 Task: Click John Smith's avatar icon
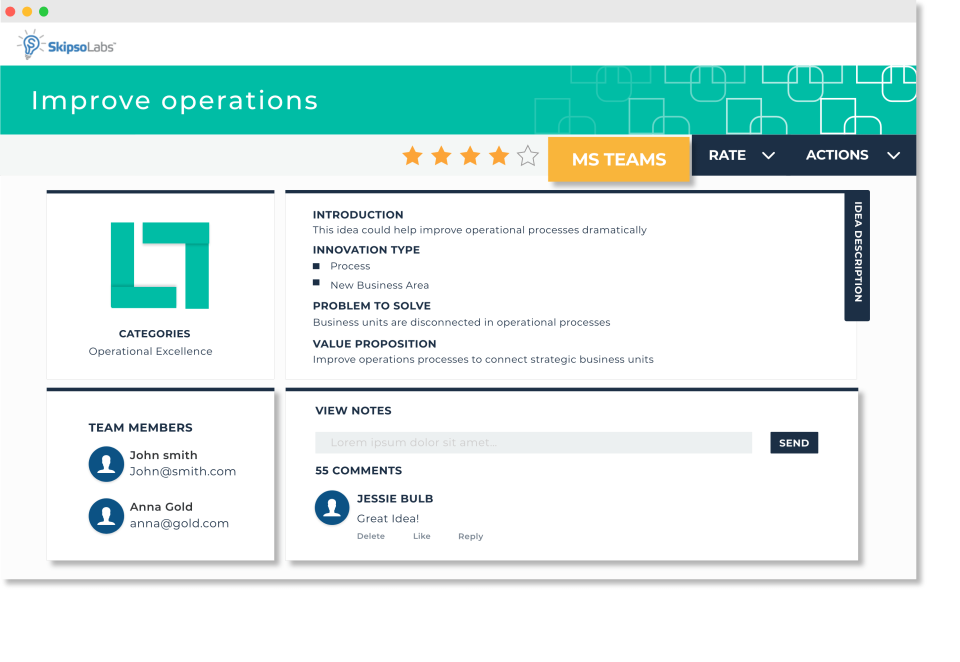click(x=106, y=465)
